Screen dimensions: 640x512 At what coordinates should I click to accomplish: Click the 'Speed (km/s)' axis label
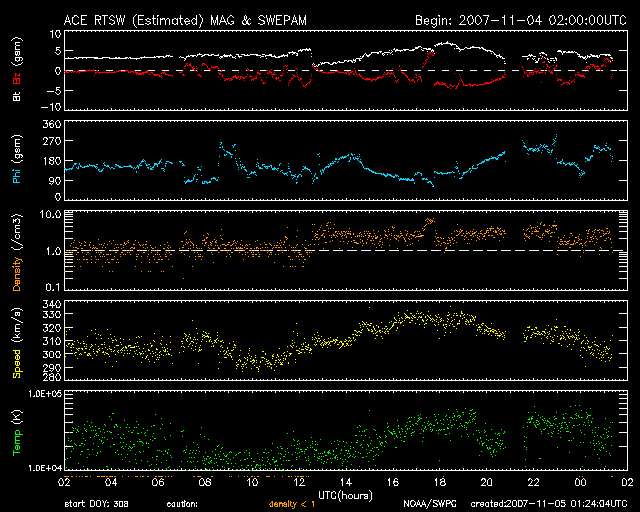(17, 343)
